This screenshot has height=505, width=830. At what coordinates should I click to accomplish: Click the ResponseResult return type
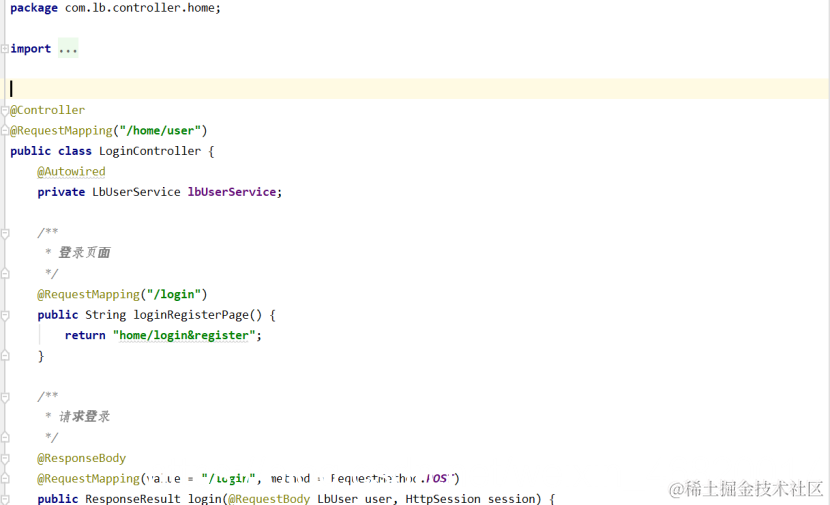(x=133, y=499)
